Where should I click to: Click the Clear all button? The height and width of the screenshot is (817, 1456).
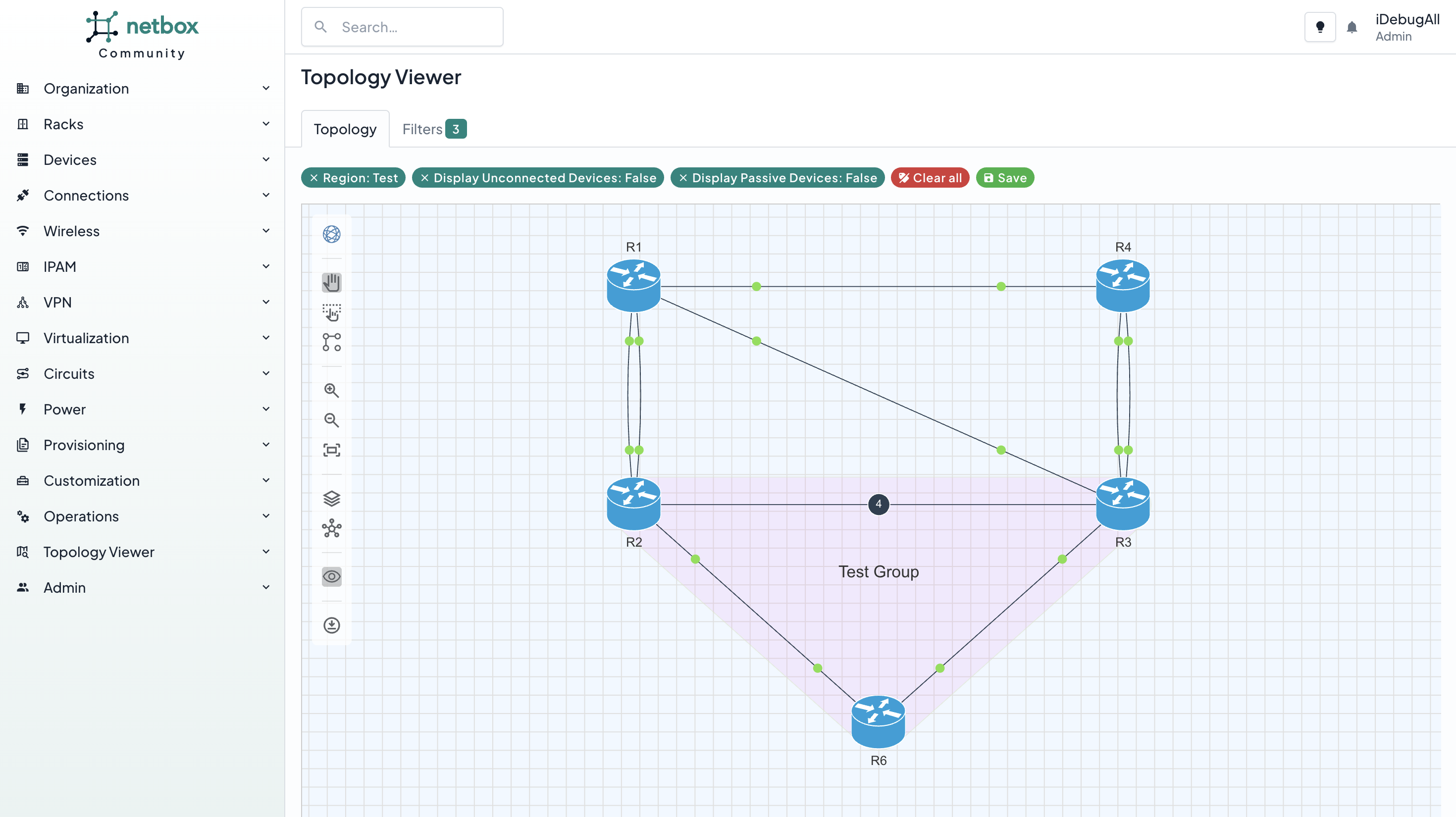[x=930, y=177]
